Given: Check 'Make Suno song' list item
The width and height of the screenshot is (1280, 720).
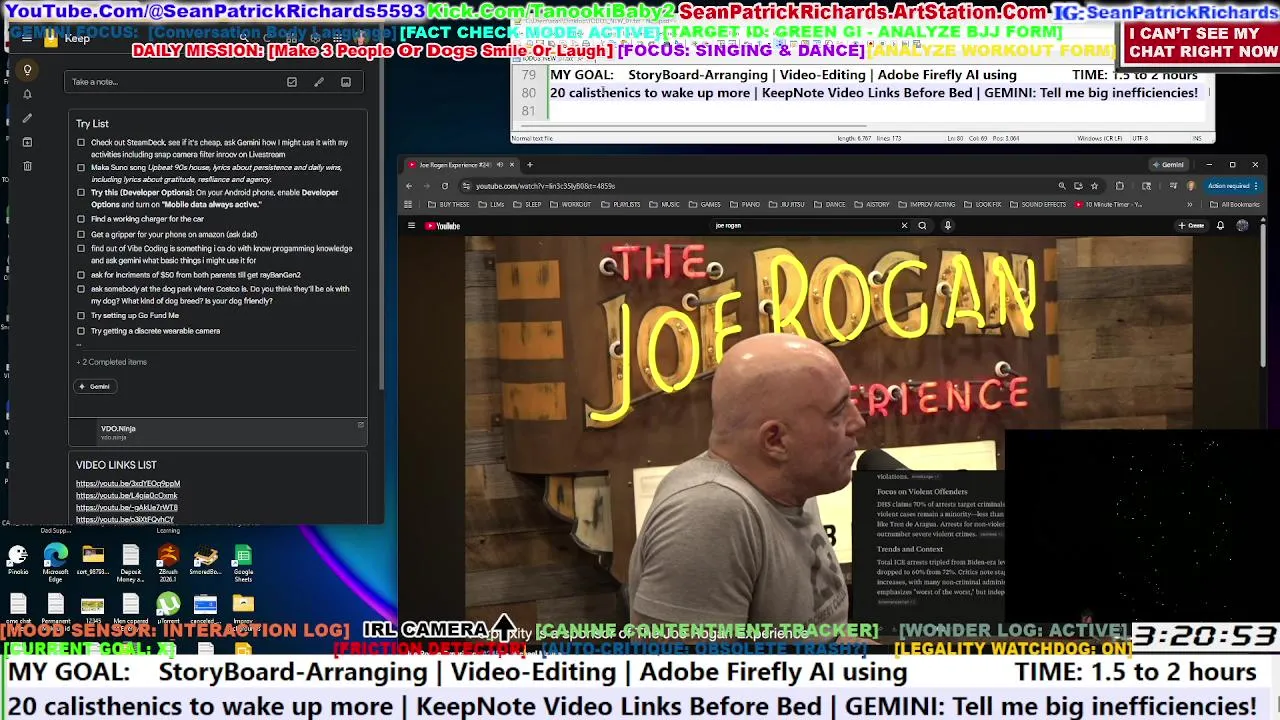Looking at the screenshot, I should click(81, 168).
